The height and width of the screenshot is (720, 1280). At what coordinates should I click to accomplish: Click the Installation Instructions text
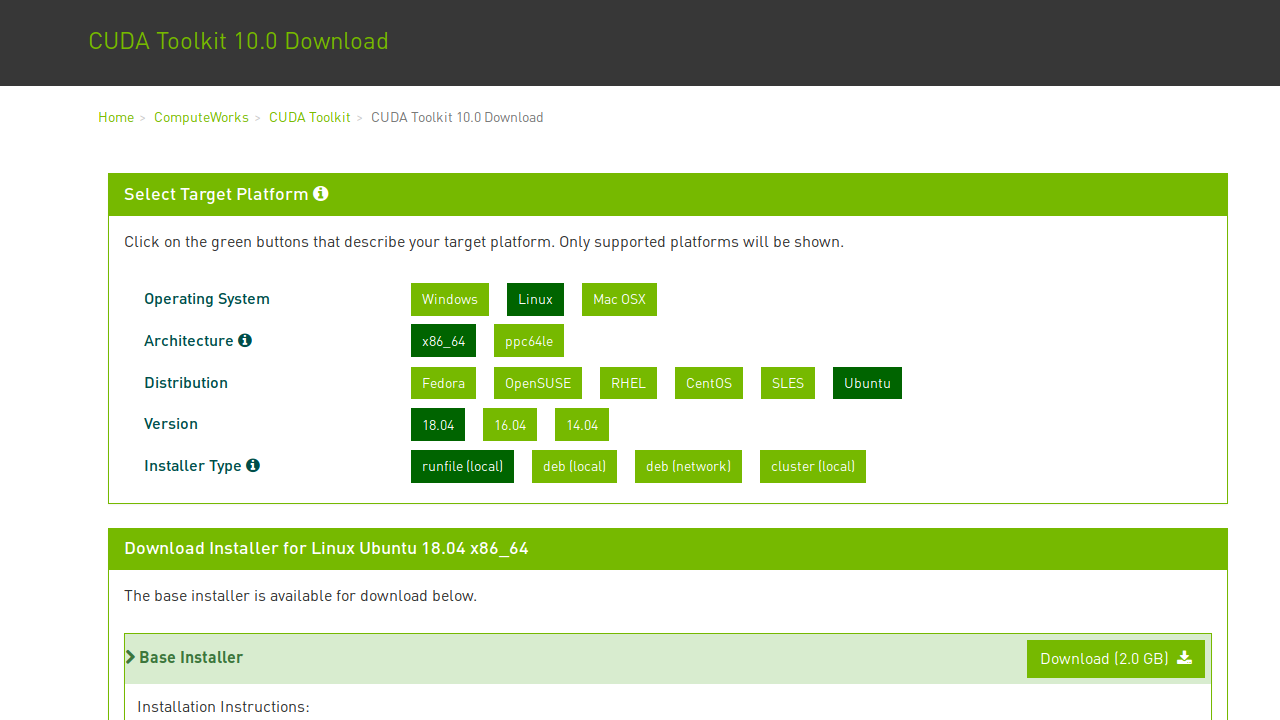coord(223,707)
